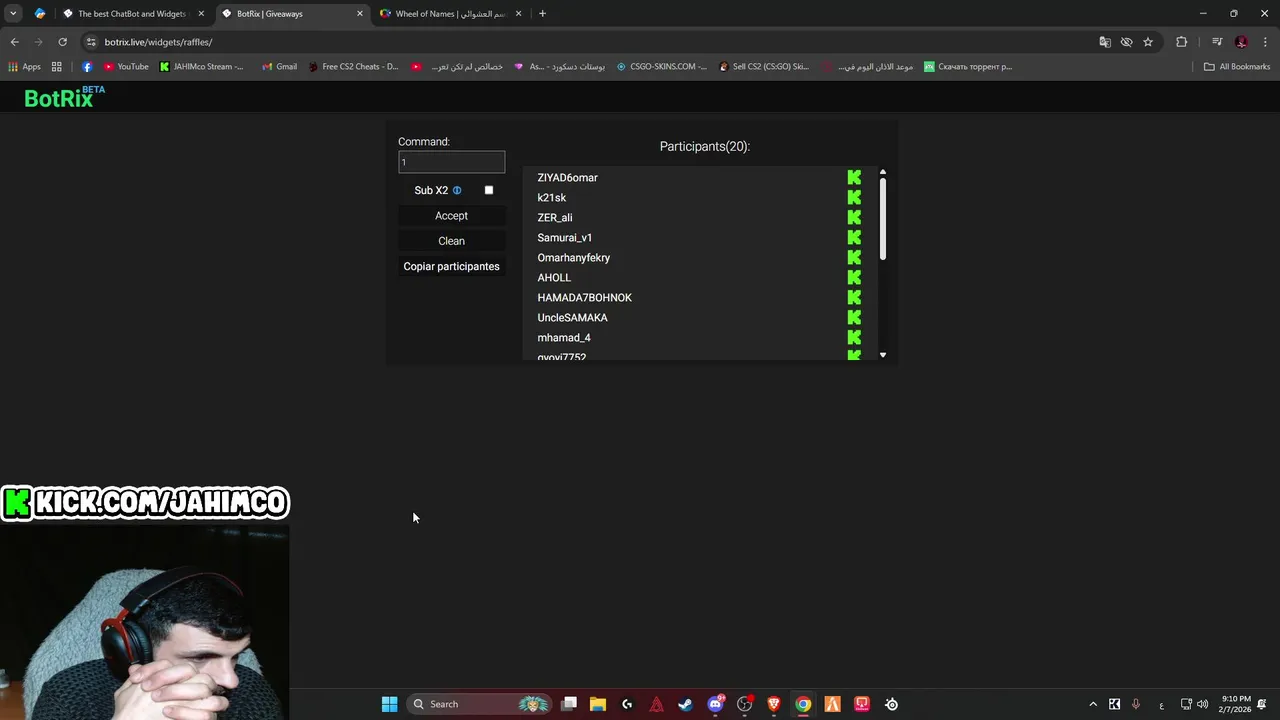
Task: Click the Kick icon beside ZIYAD6omar
Action: [x=854, y=177]
